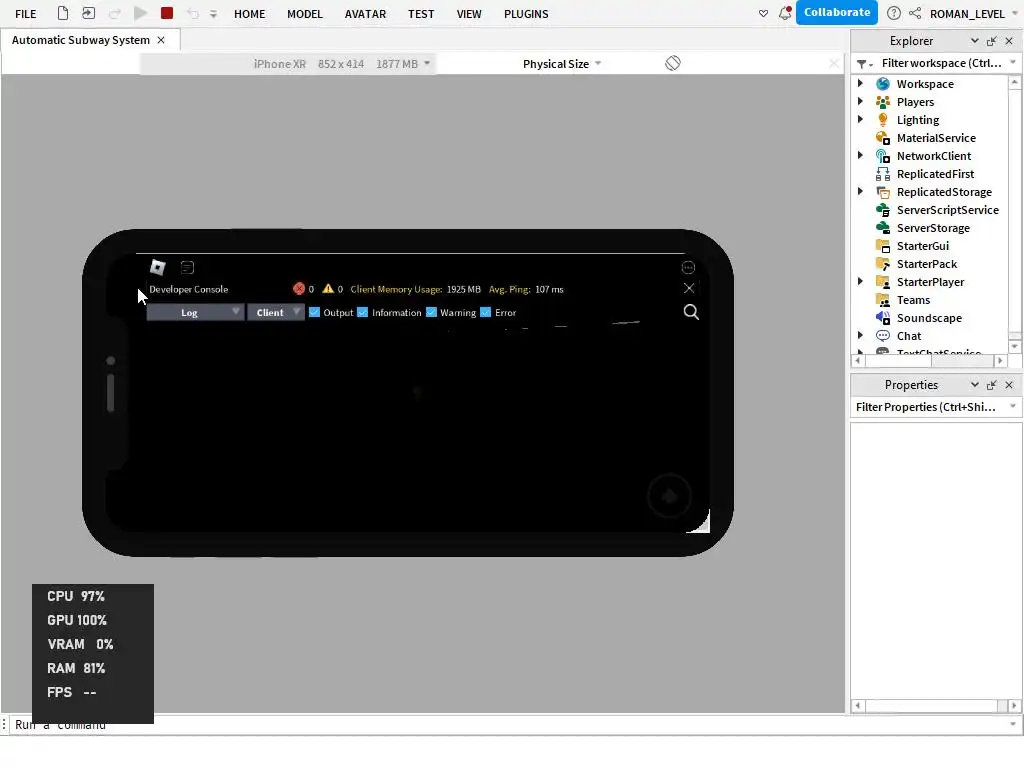Click the rotate device orientation icon
The image size is (1024, 768).
tap(673, 63)
